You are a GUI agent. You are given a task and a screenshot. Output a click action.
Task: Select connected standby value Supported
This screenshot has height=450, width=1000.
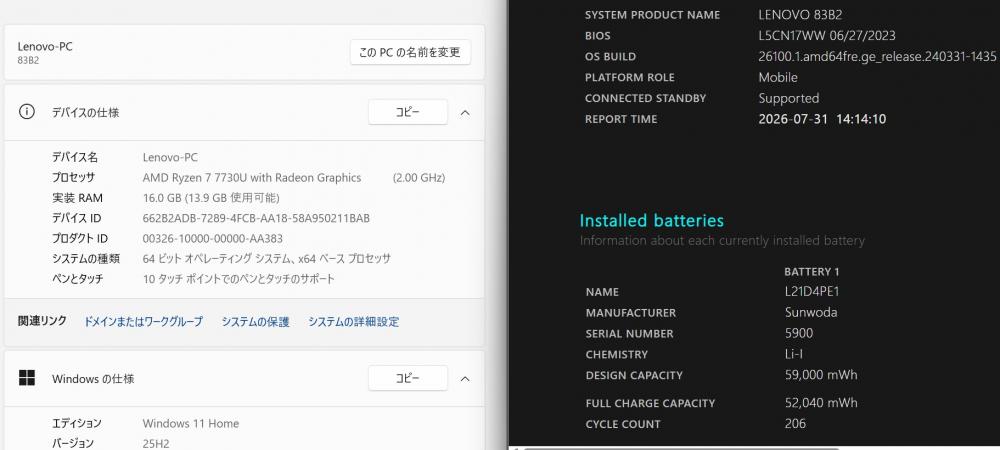[x=789, y=99]
